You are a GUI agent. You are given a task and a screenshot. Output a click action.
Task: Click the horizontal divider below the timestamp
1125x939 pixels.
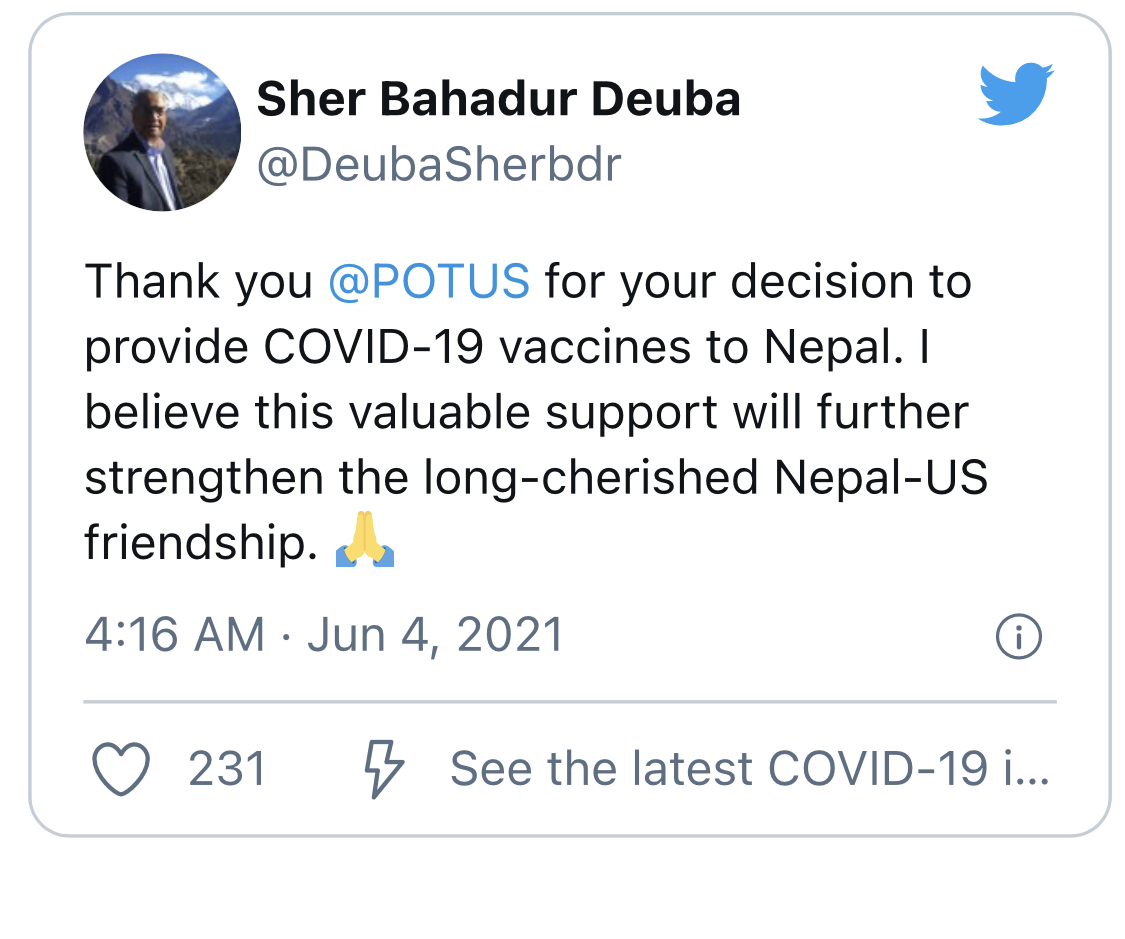tap(570, 702)
